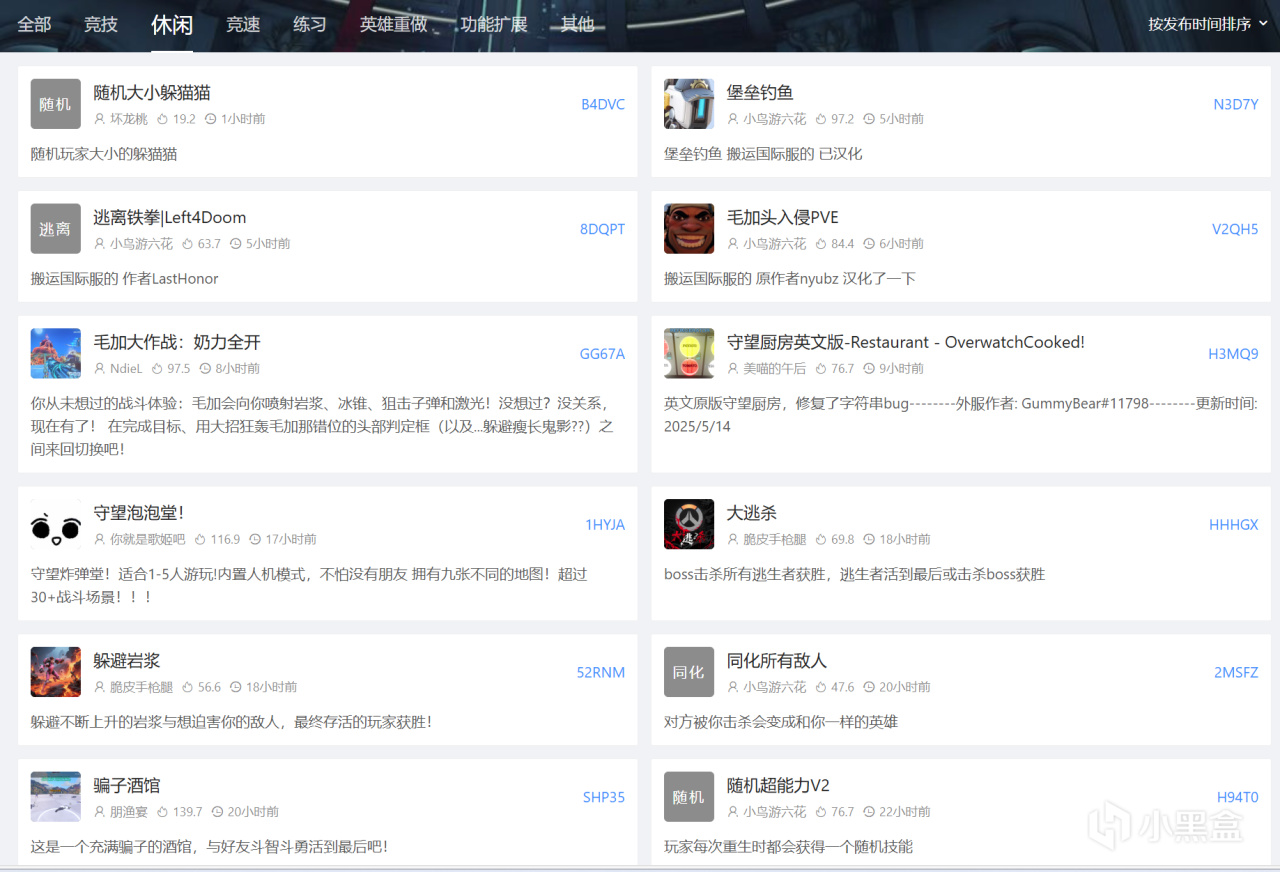Click the like icon on 堡垒钓鱼
This screenshot has height=872, width=1280.
tap(821, 119)
